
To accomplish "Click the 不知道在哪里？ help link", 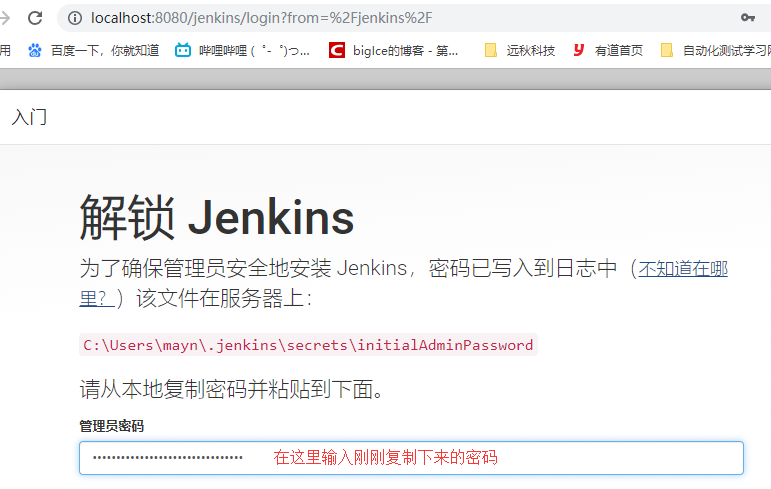I will 683,269.
